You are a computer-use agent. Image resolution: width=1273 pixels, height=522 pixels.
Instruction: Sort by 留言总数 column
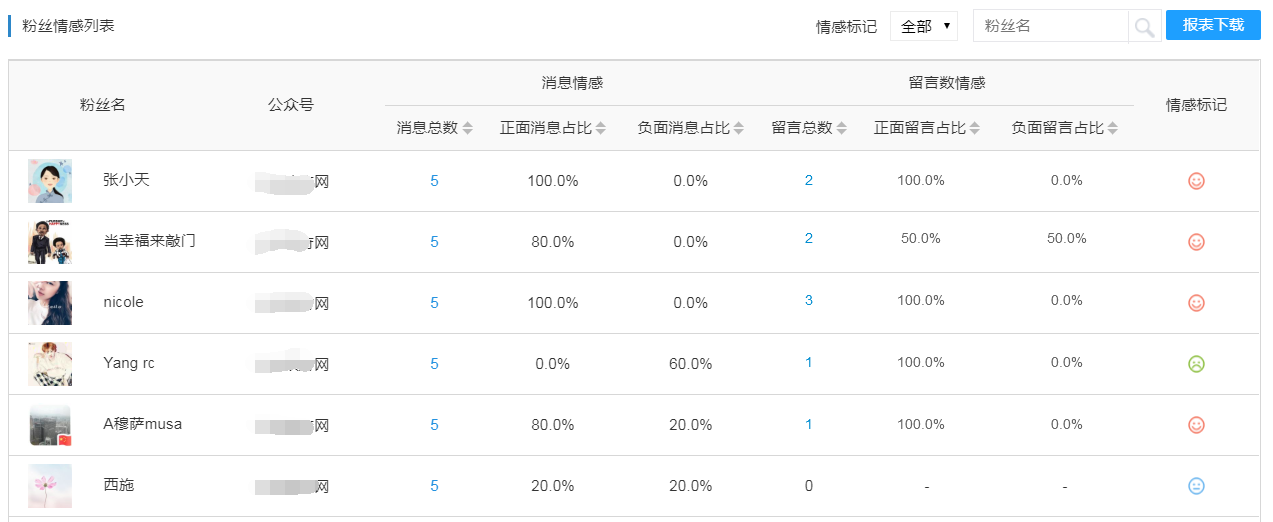(842, 128)
